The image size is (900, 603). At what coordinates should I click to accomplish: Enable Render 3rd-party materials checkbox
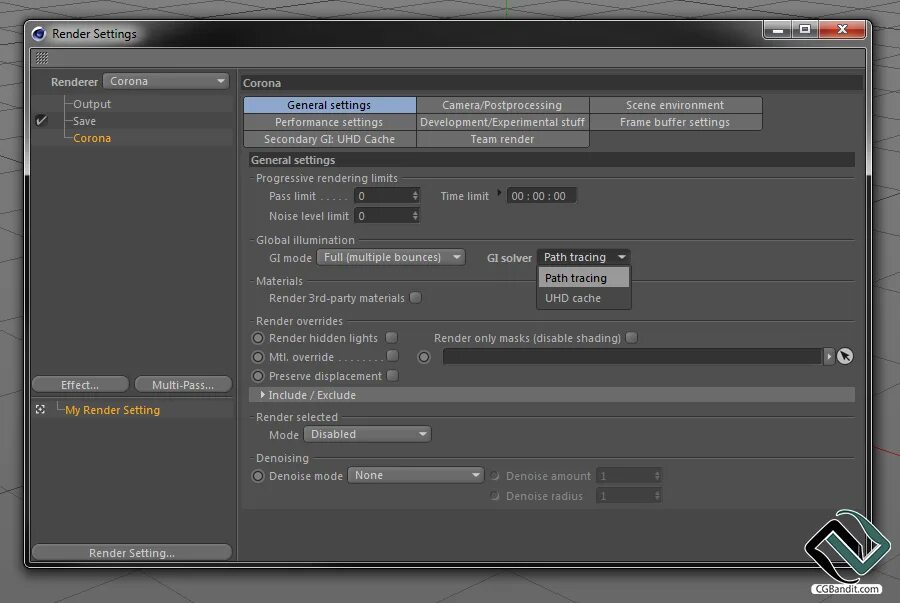(416, 298)
